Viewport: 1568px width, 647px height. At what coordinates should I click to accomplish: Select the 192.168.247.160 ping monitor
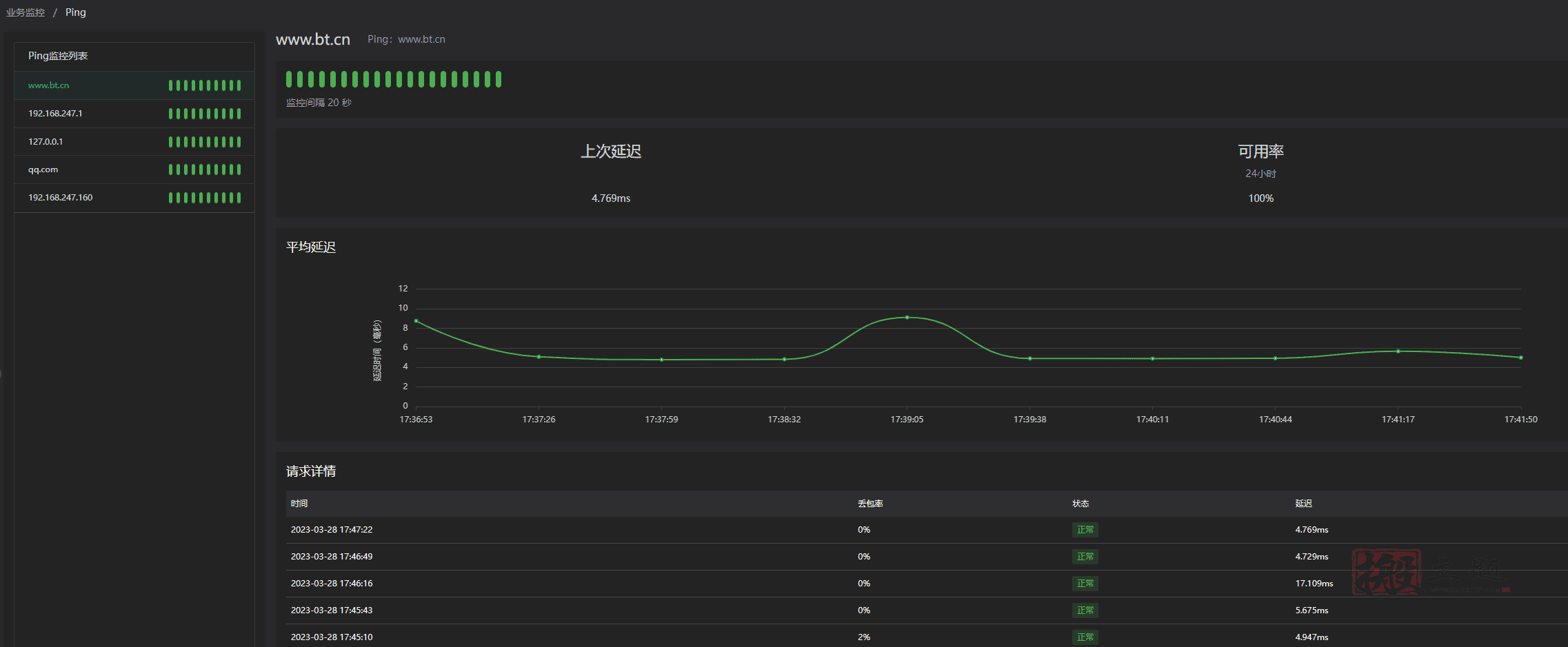pos(61,198)
